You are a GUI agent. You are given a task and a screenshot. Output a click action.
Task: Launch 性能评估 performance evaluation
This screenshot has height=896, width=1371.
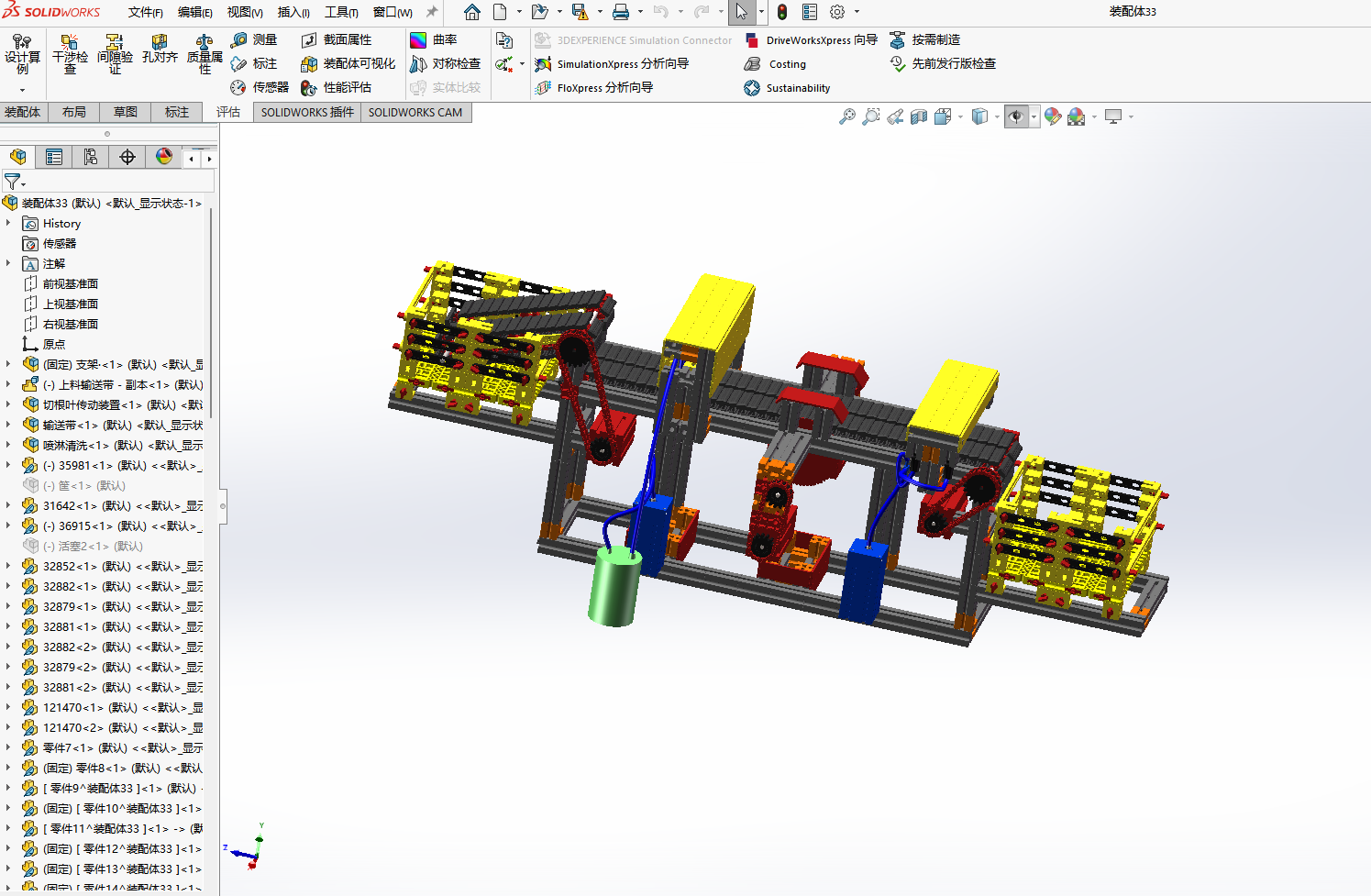tap(337, 87)
